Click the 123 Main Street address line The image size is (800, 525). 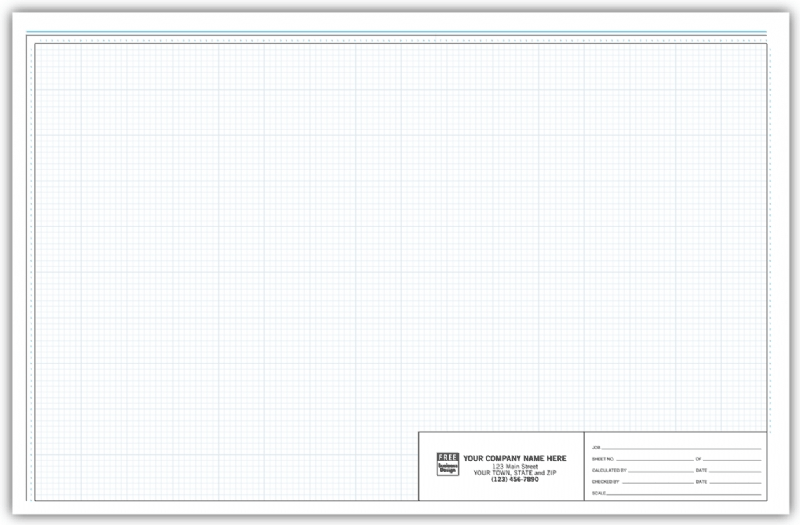tap(515, 466)
